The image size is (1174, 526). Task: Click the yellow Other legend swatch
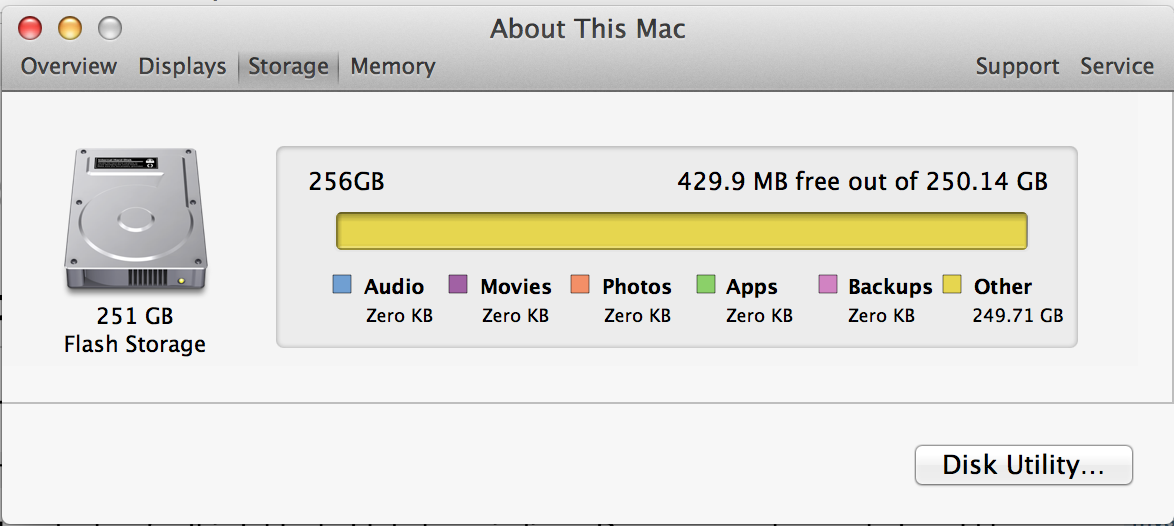pos(953,285)
